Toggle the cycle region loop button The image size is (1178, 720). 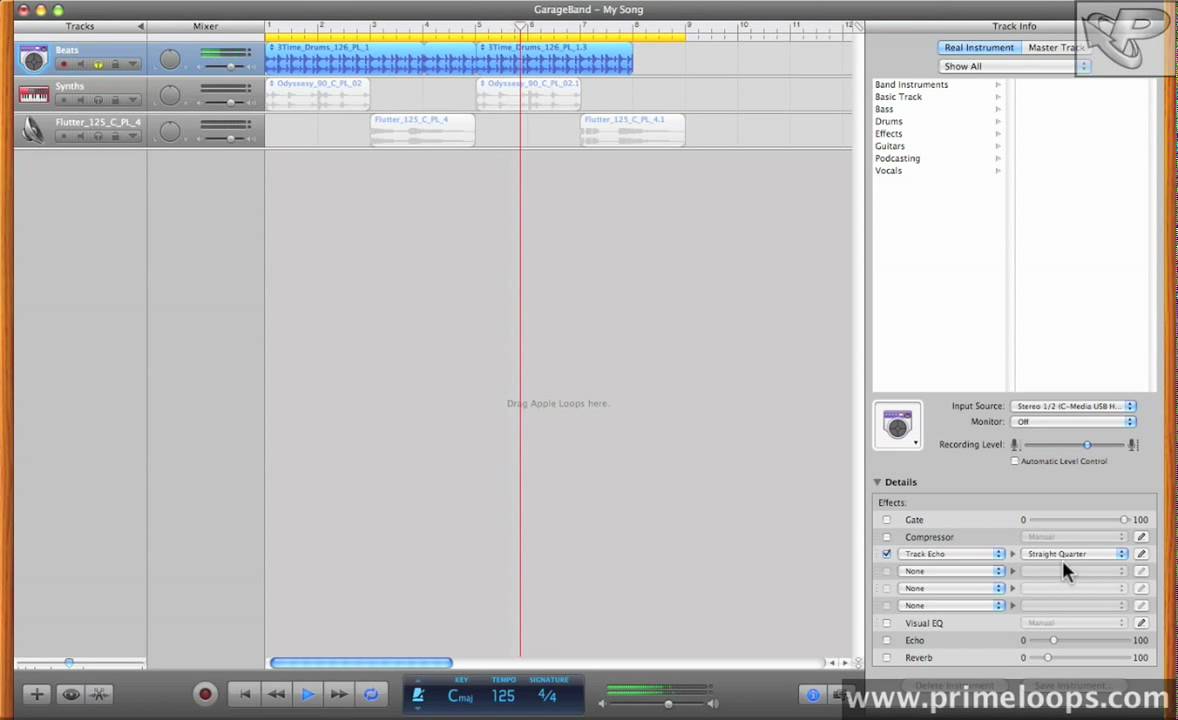371,694
